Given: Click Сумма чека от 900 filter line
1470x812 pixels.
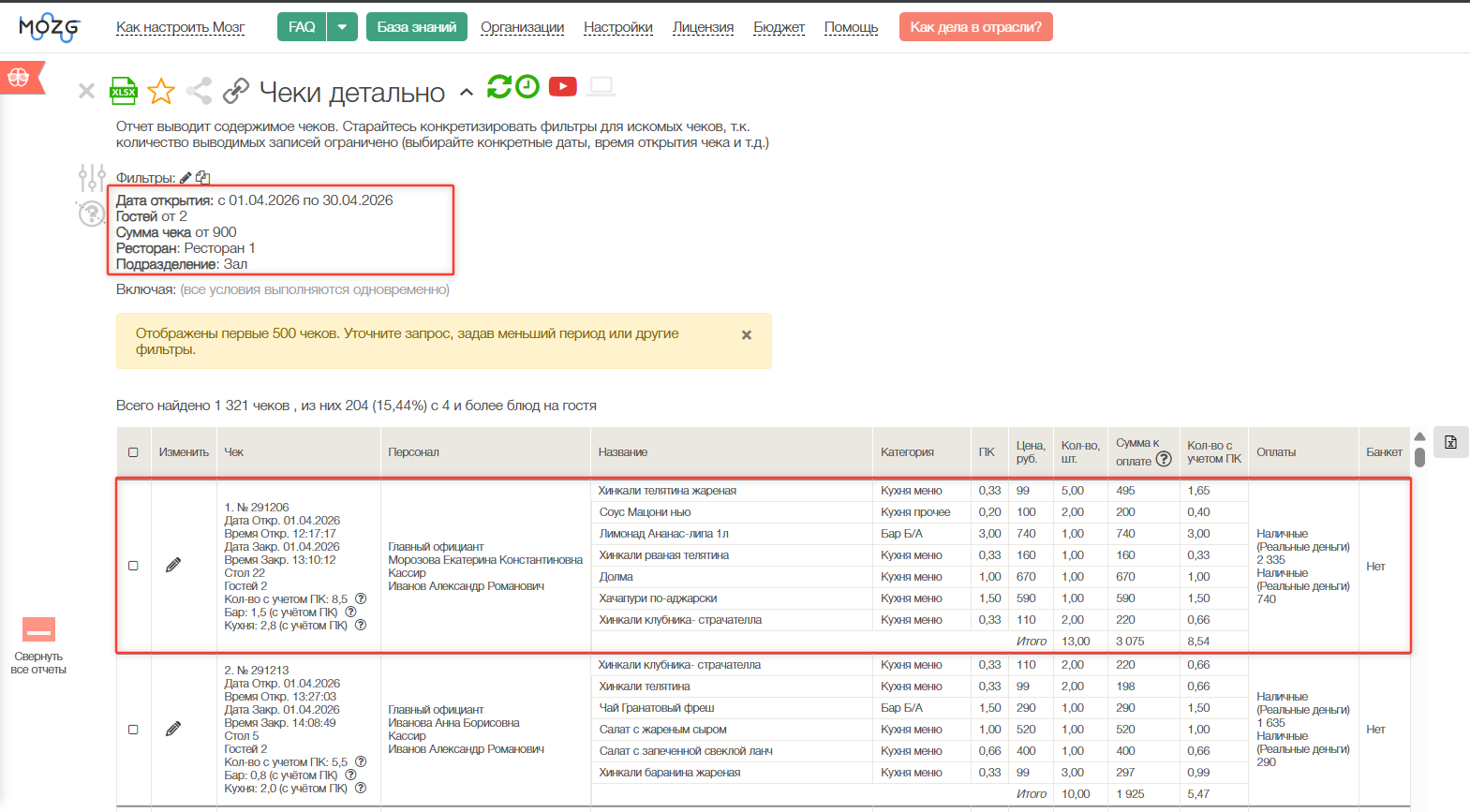Looking at the screenshot, I should [x=176, y=232].
